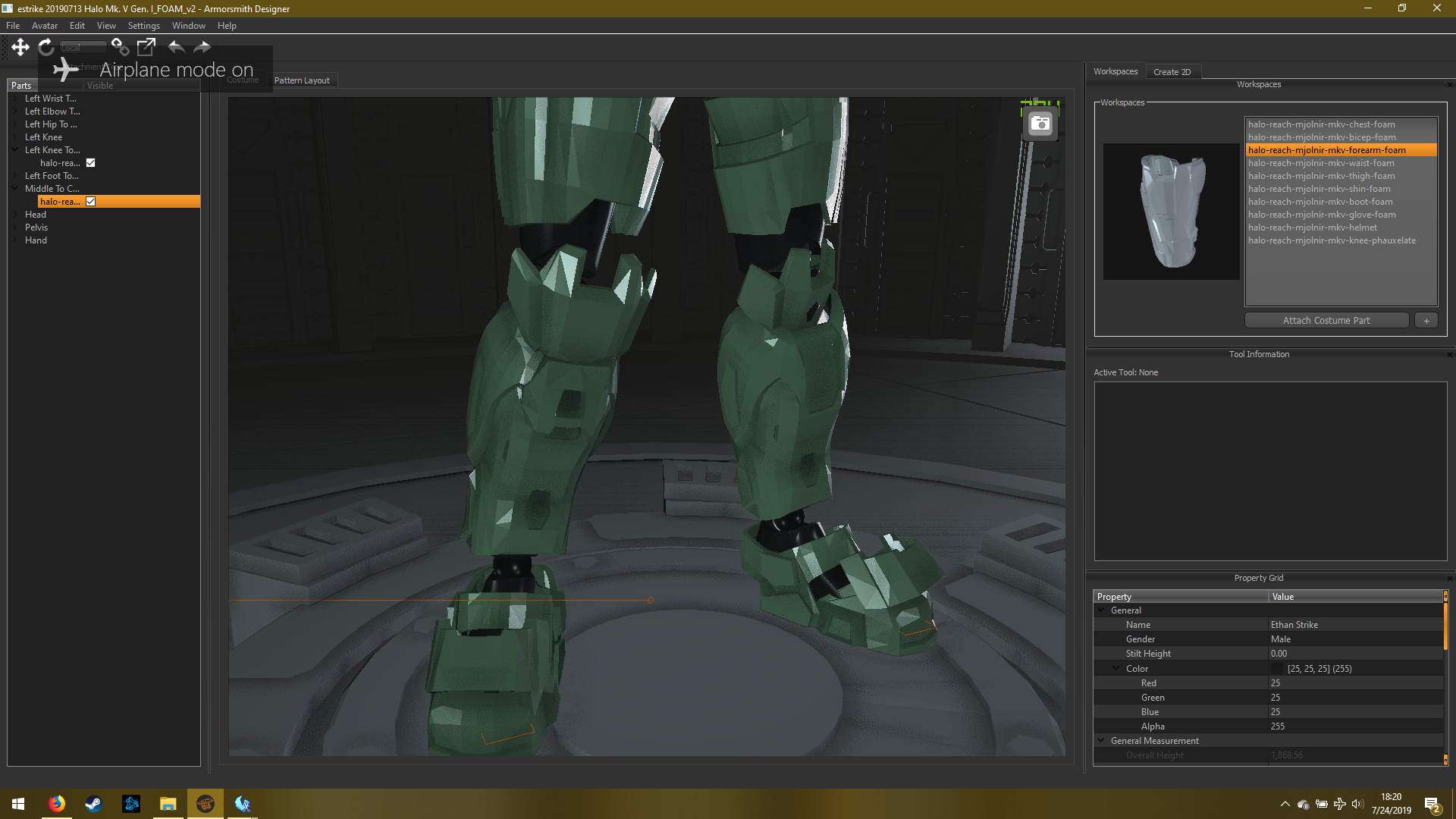This screenshot has height=819, width=1456.
Task: Open the Avatar menu
Action: click(x=45, y=26)
